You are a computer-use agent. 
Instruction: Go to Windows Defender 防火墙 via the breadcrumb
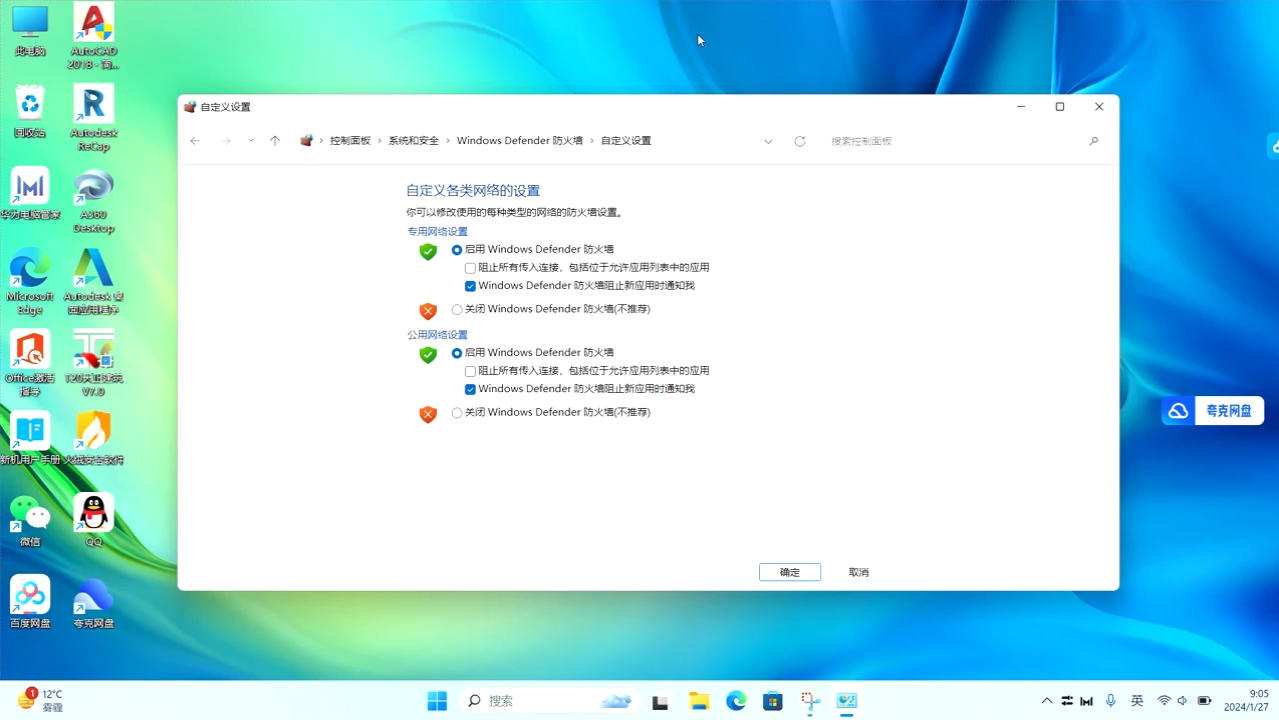coord(519,140)
